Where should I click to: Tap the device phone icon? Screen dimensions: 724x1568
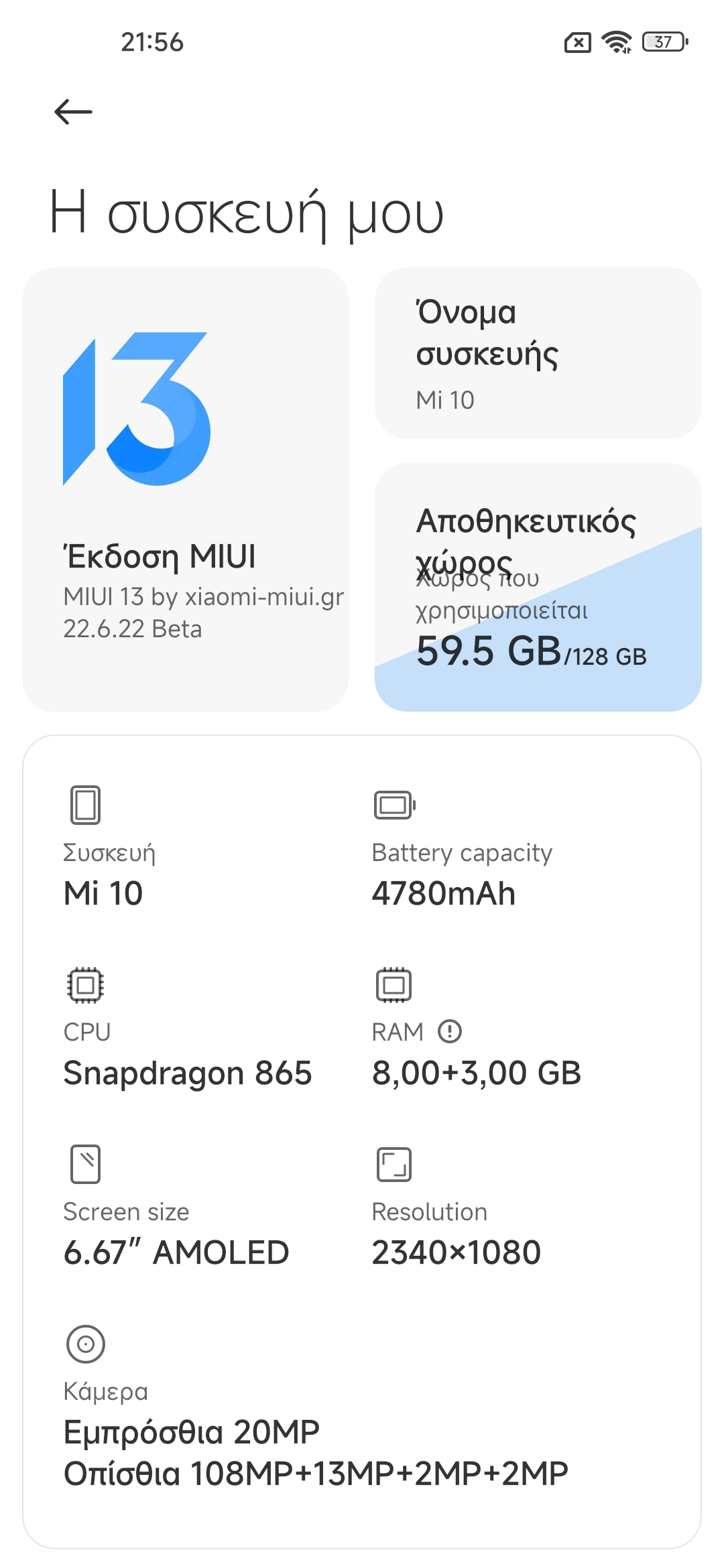(85, 805)
